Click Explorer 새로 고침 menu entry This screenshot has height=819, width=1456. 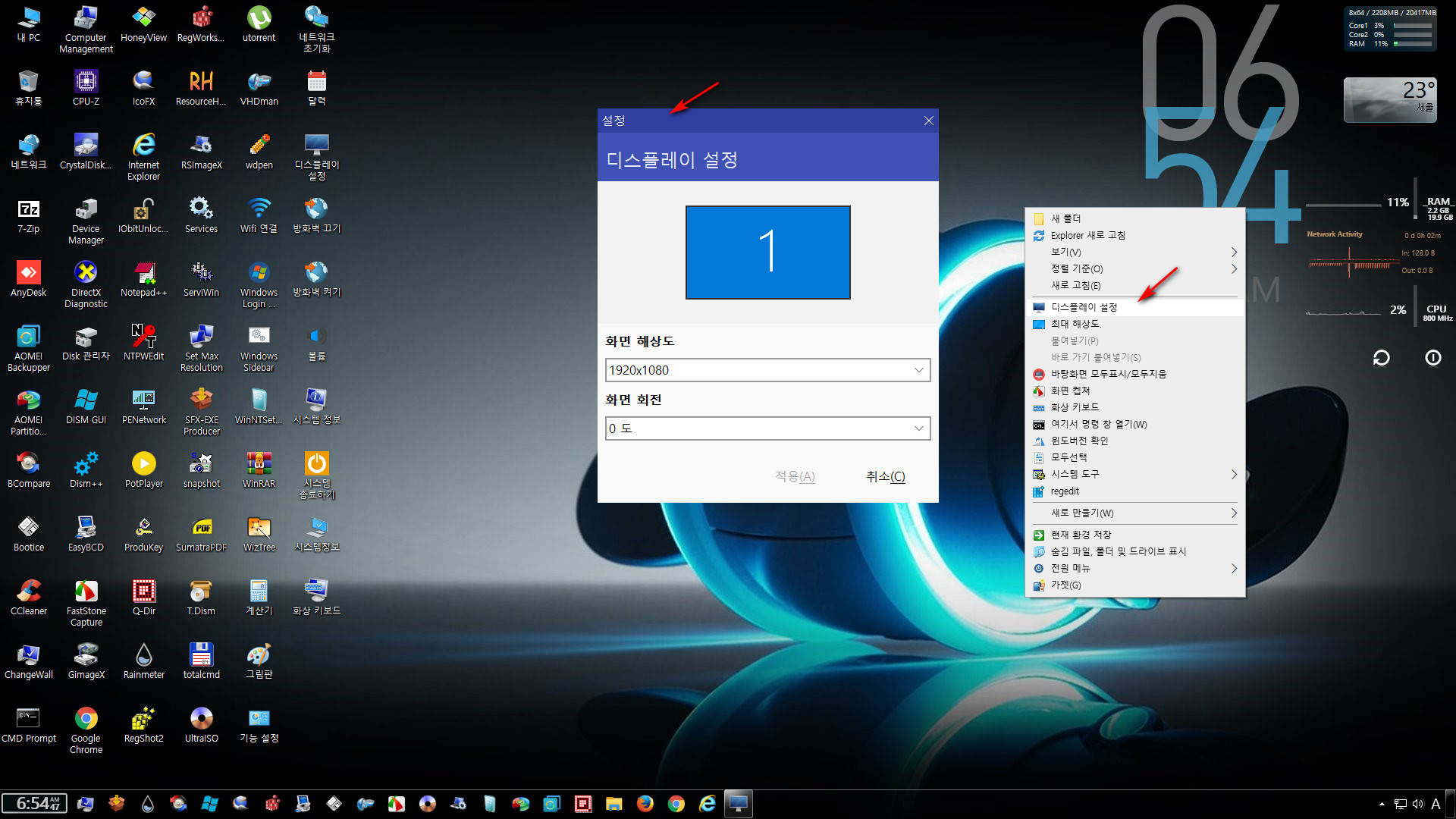(x=1134, y=235)
